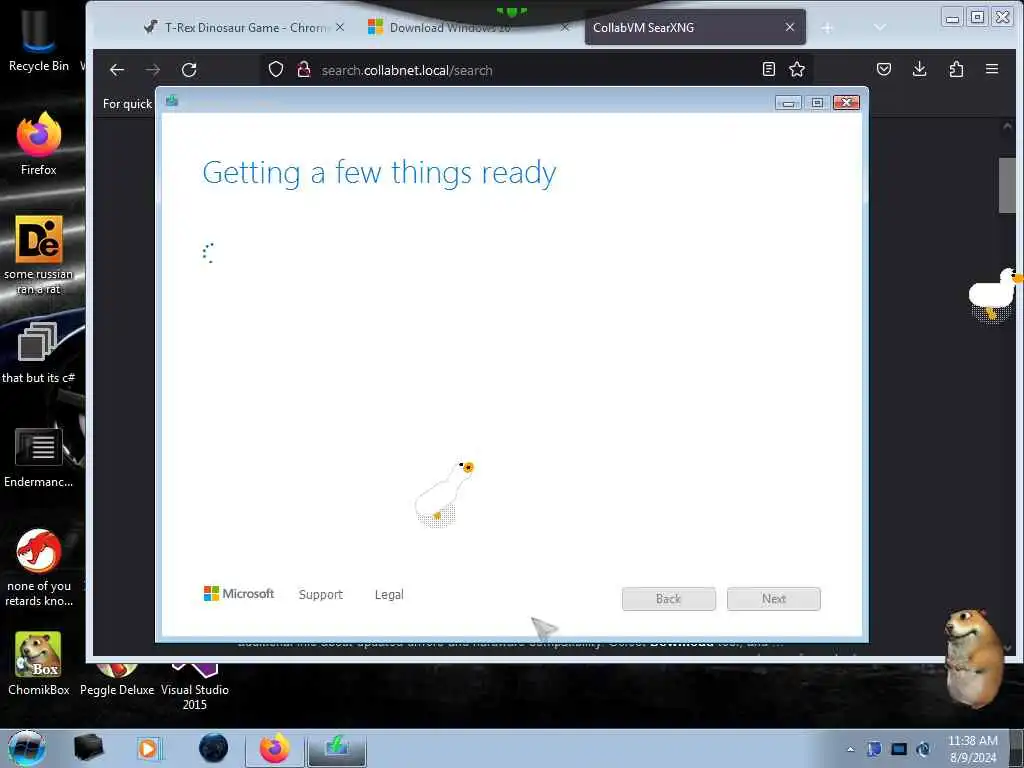Click the Microsoft logo in setup footer

(239, 594)
